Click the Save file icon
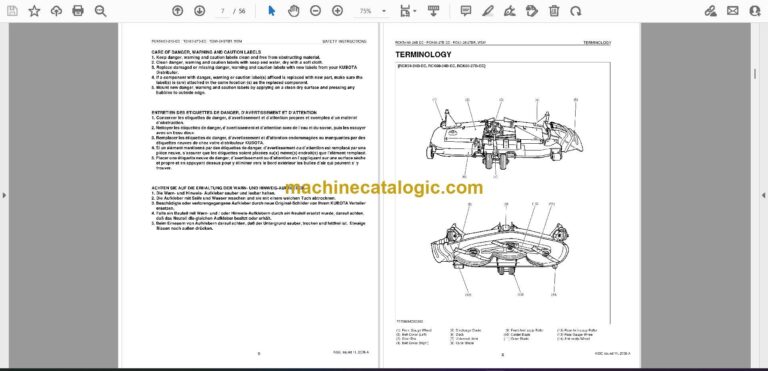The image size is (768, 371). 12,11
